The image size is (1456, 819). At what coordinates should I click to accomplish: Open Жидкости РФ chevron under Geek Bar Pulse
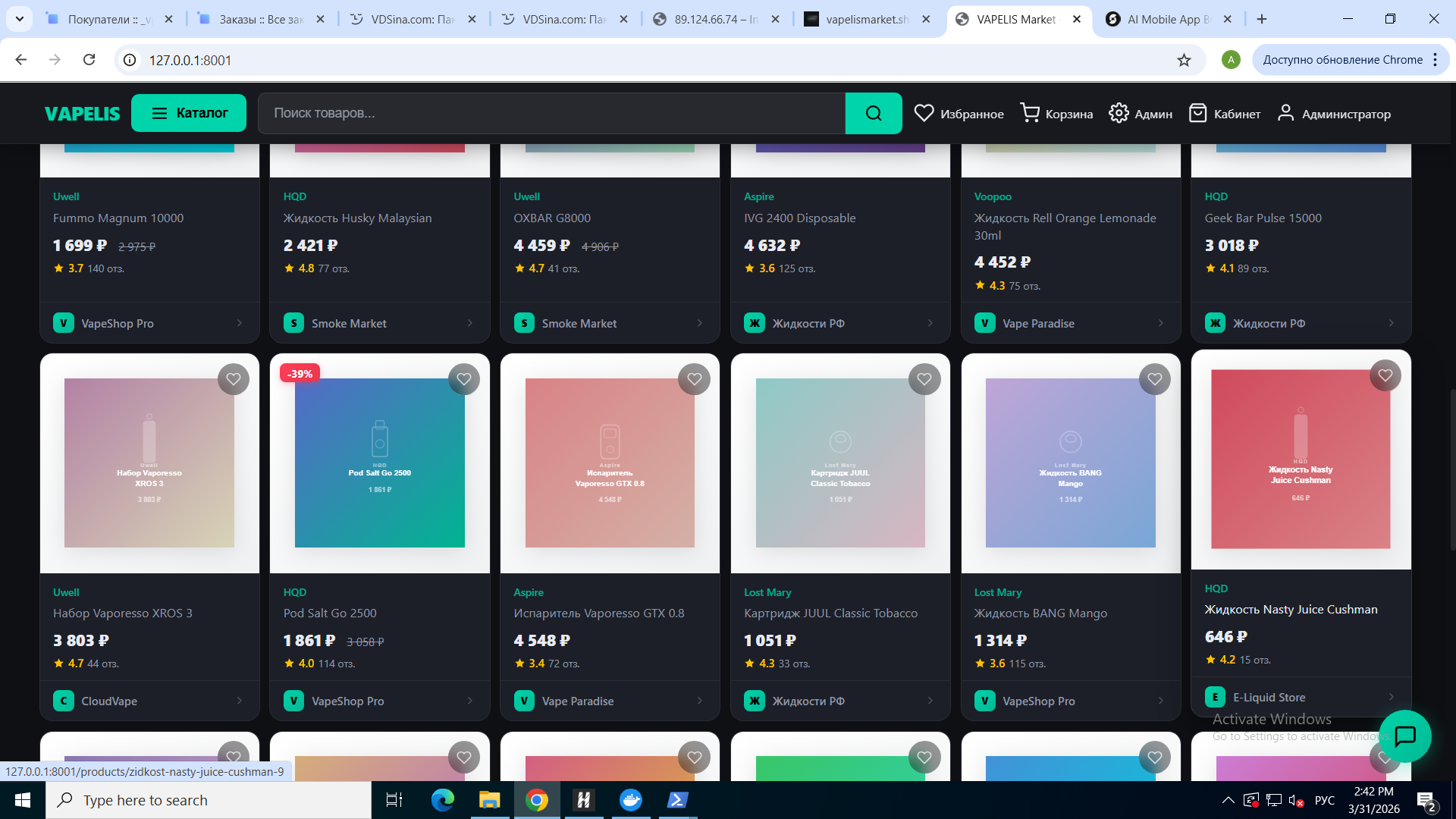(x=1392, y=323)
